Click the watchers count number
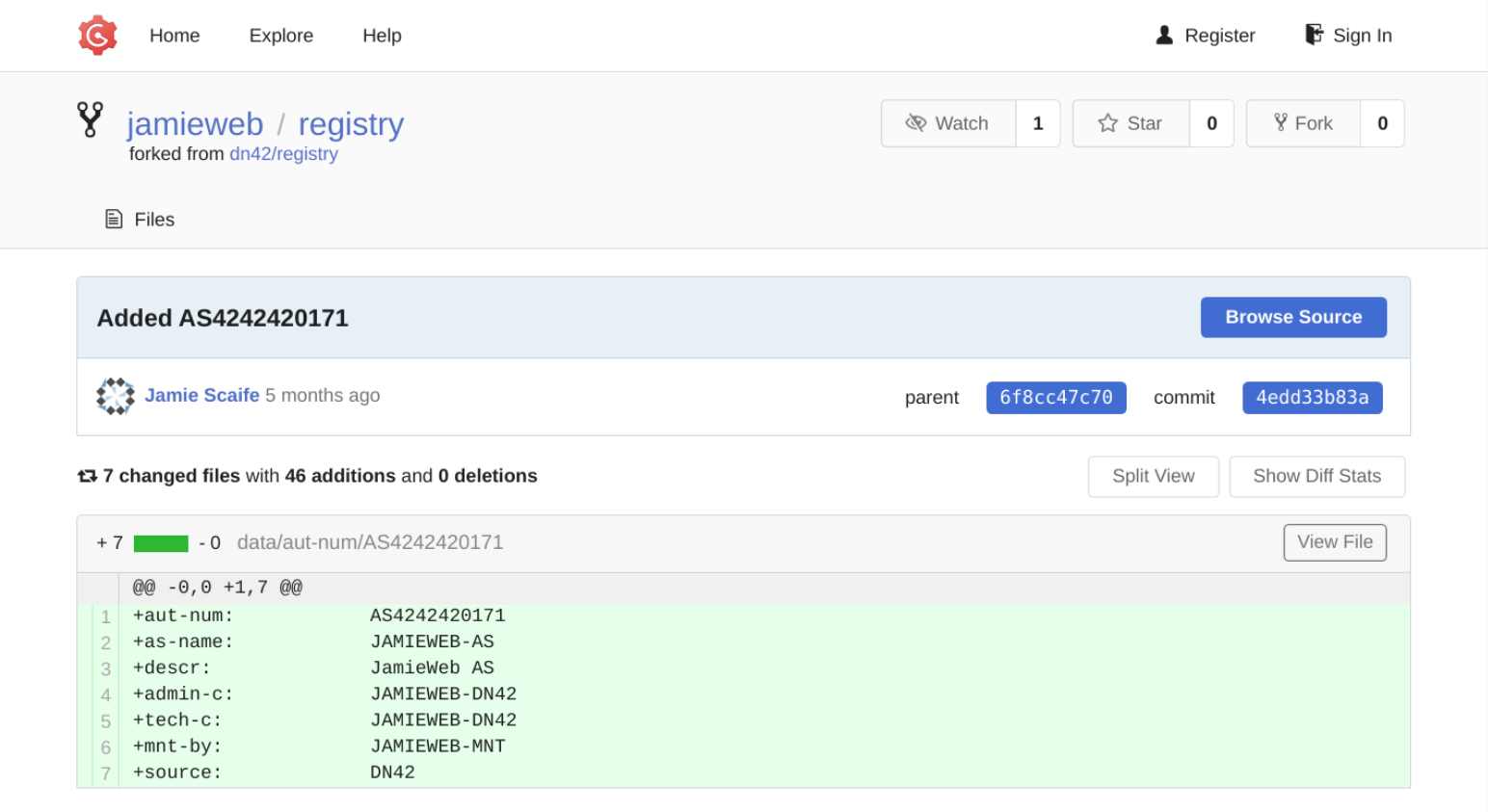 [x=1037, y=123]
